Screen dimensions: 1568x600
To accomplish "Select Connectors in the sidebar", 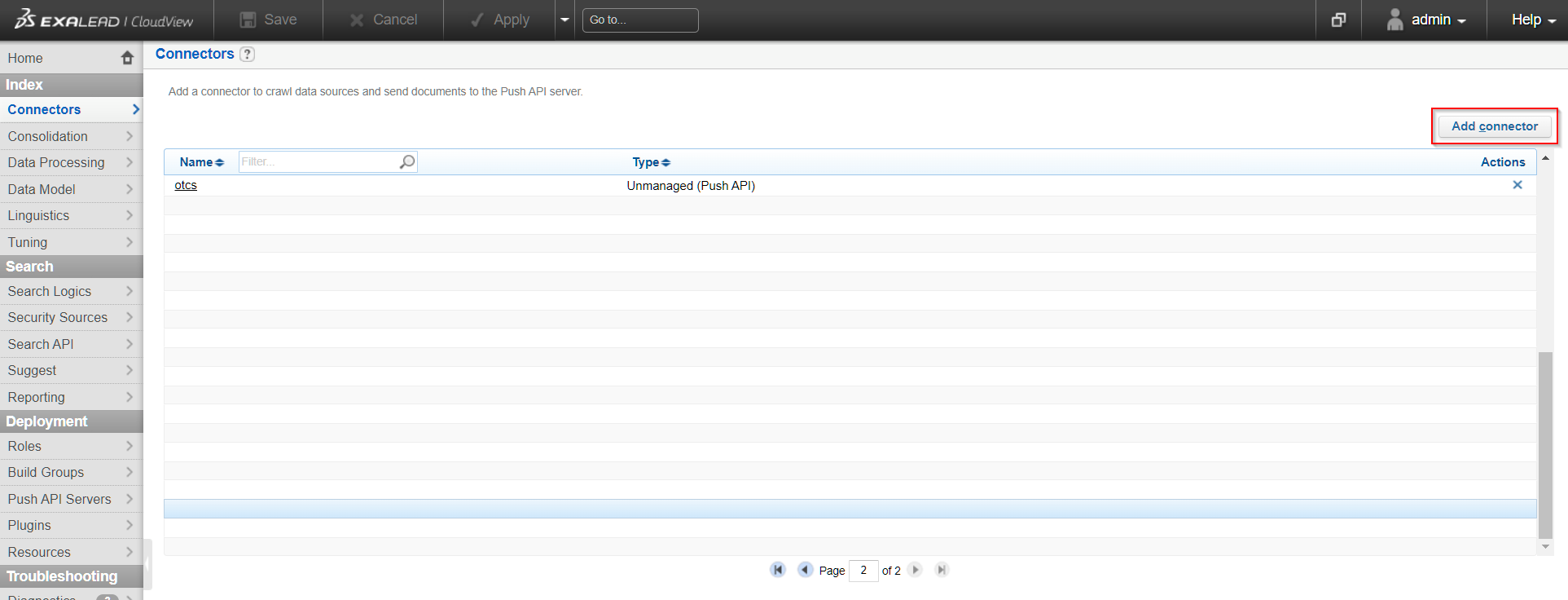I will coord(72,109).
